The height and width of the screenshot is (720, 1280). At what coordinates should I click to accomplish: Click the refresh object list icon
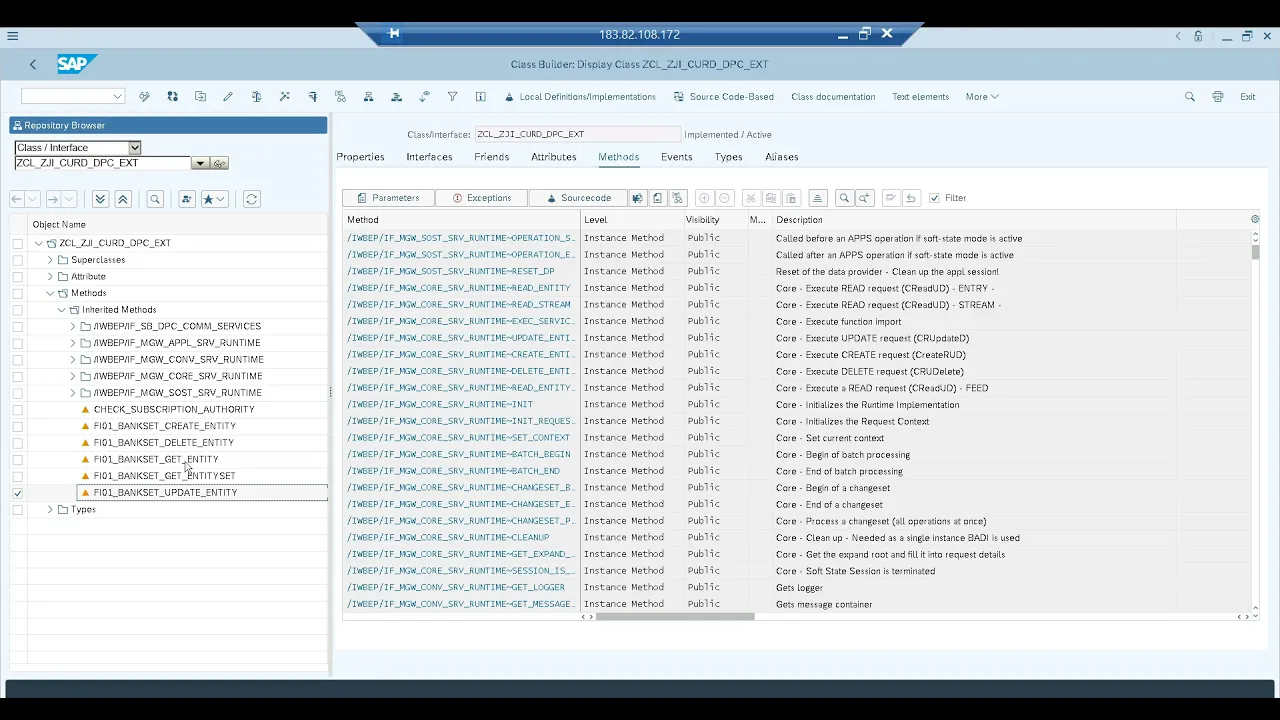[x=251, y=199]
